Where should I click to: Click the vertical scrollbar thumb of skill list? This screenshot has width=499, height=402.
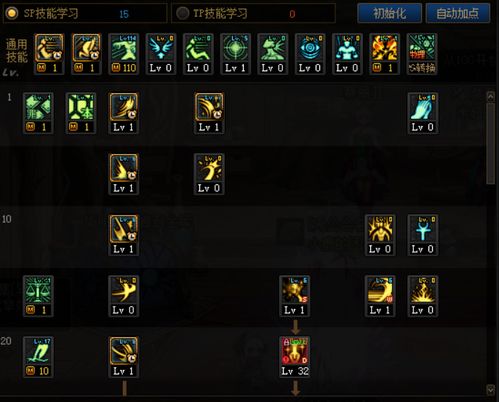click(x=491, y=143)
